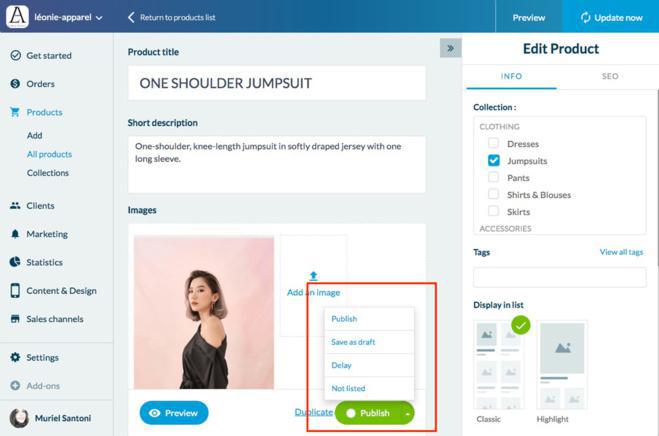659x436 pixels.
Task: Click into the Tags input field
Action: coord(559,277)
